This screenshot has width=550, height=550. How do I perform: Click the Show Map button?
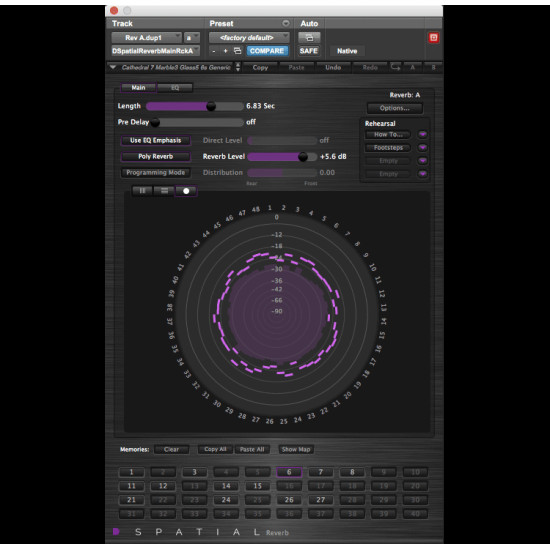tap(296, 449)
